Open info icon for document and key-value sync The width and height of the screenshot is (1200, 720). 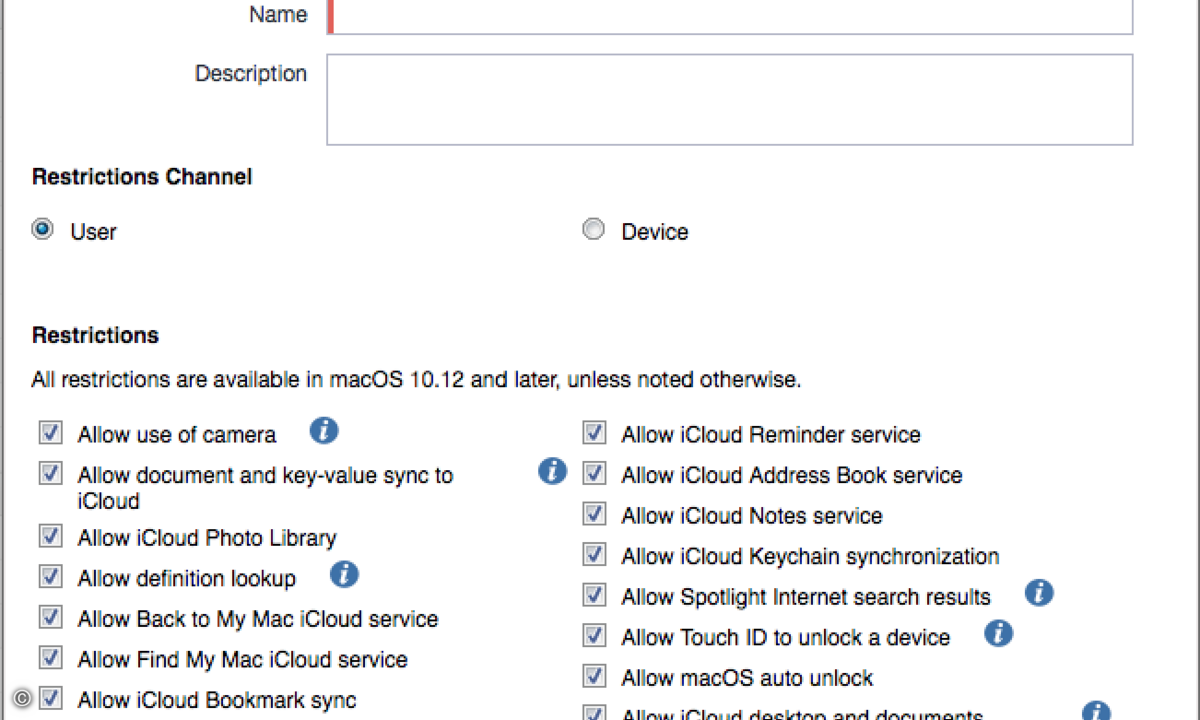[553, 471]
